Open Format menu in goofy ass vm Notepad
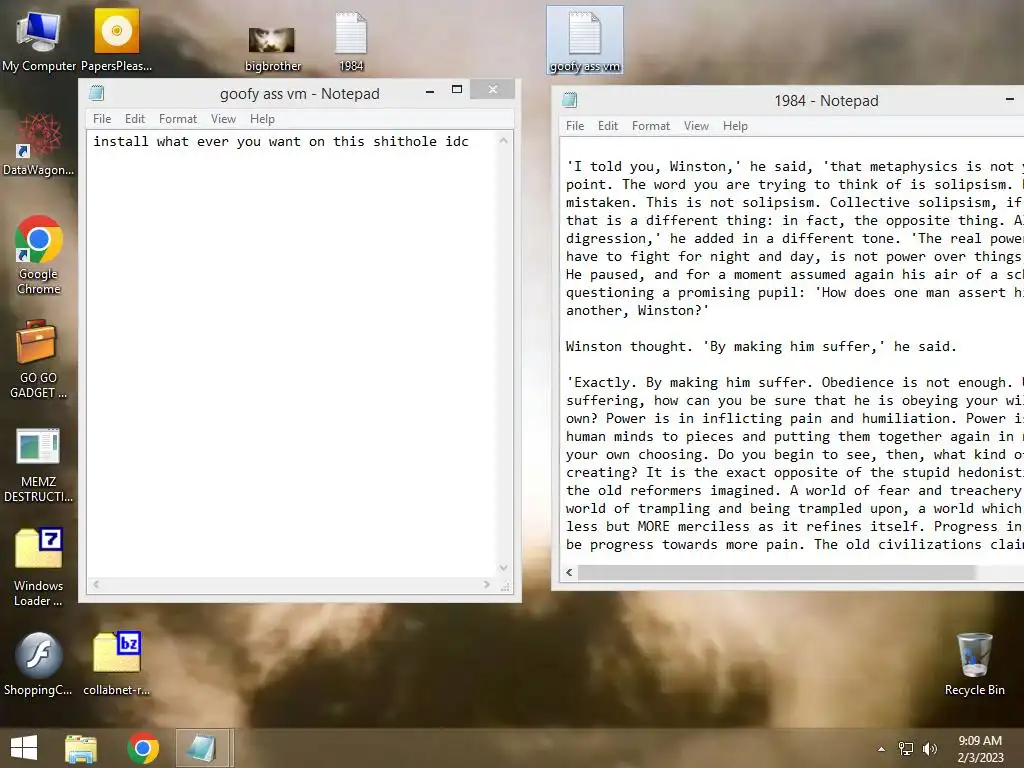1024x768 pixels. (x=178, y=119)
